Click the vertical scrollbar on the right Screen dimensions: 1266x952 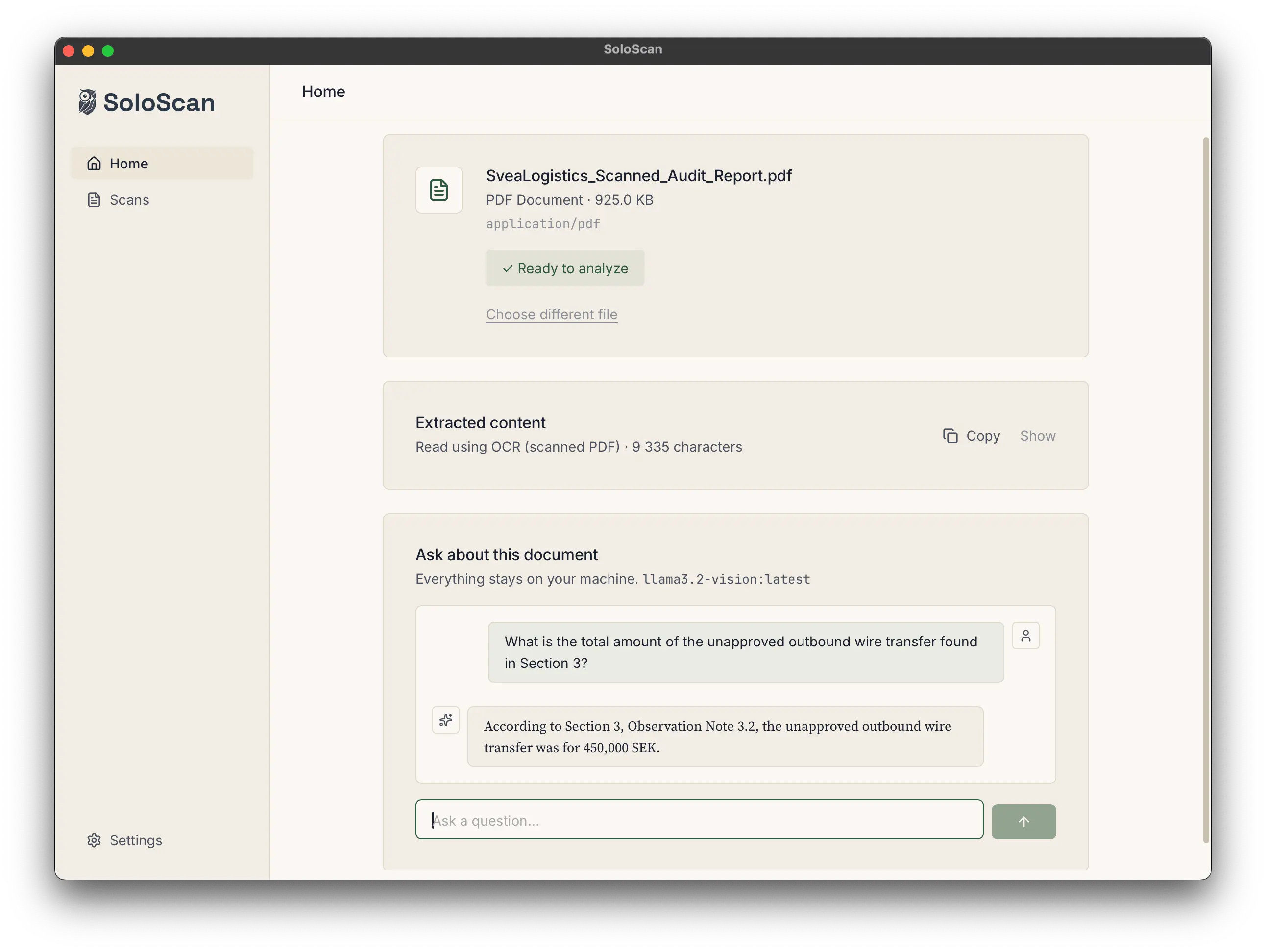1206,490
